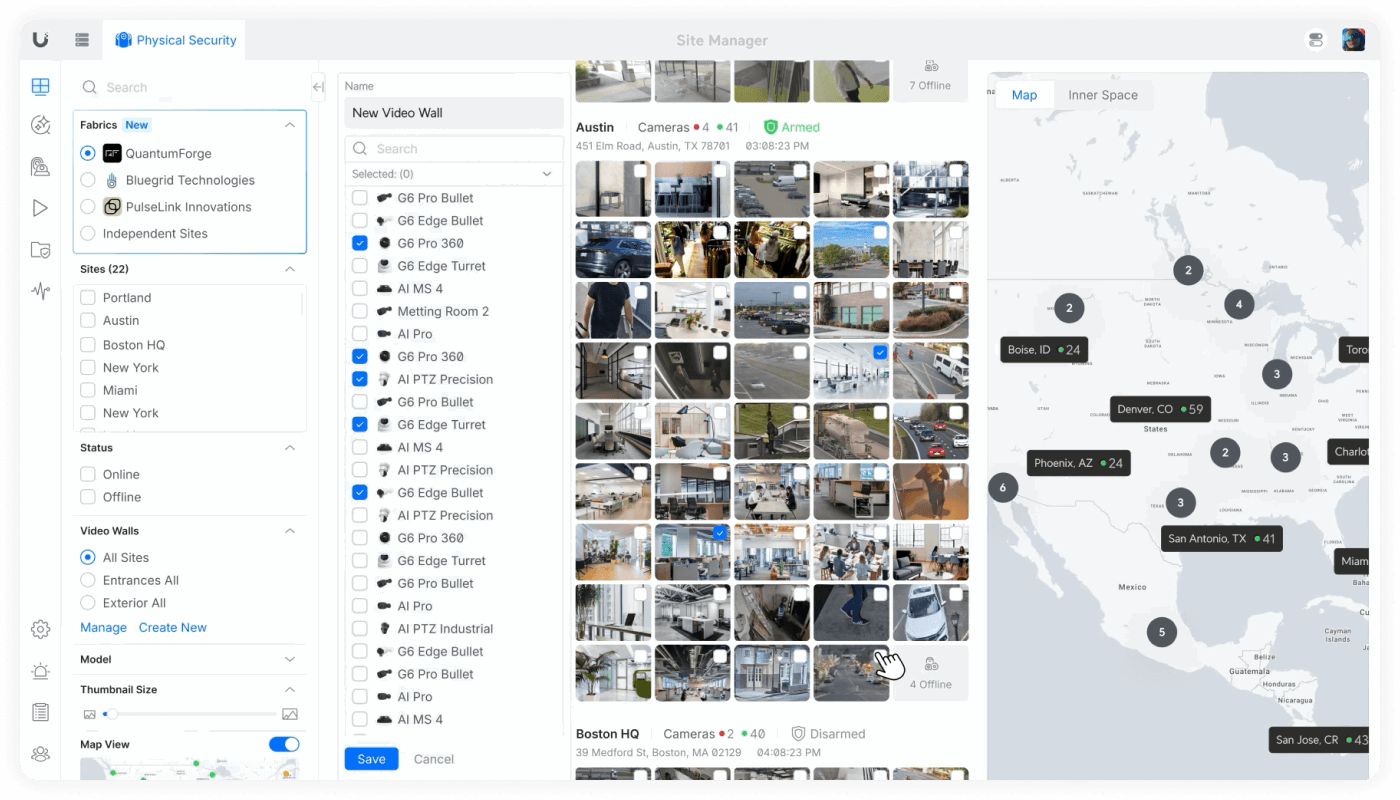Click the Create New link
The width and height of the screenshot is (1400, 800).
[x=173, y=628]
